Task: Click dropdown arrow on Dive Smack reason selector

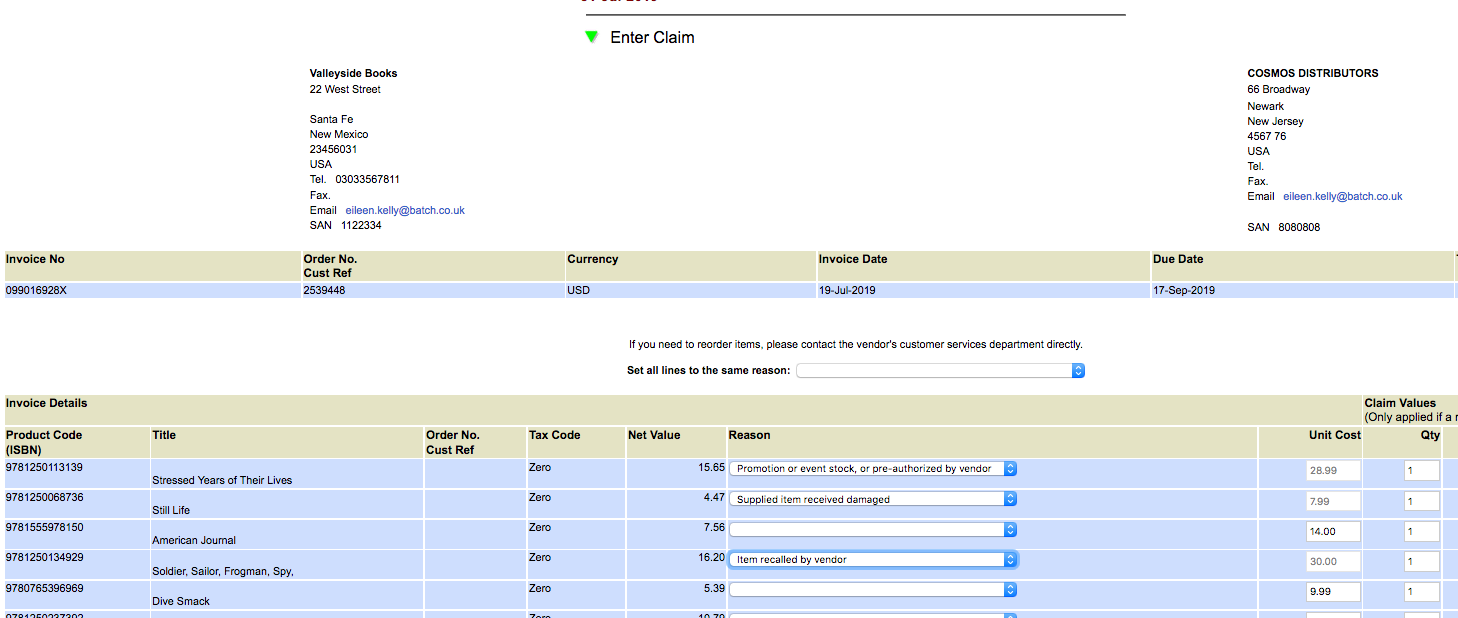Action: point(1009,589)
